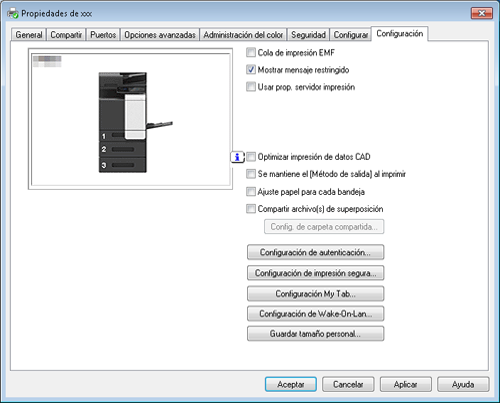Click the printer icon in the title bar
The image size is (500, 403).
(x=13, y=13)
